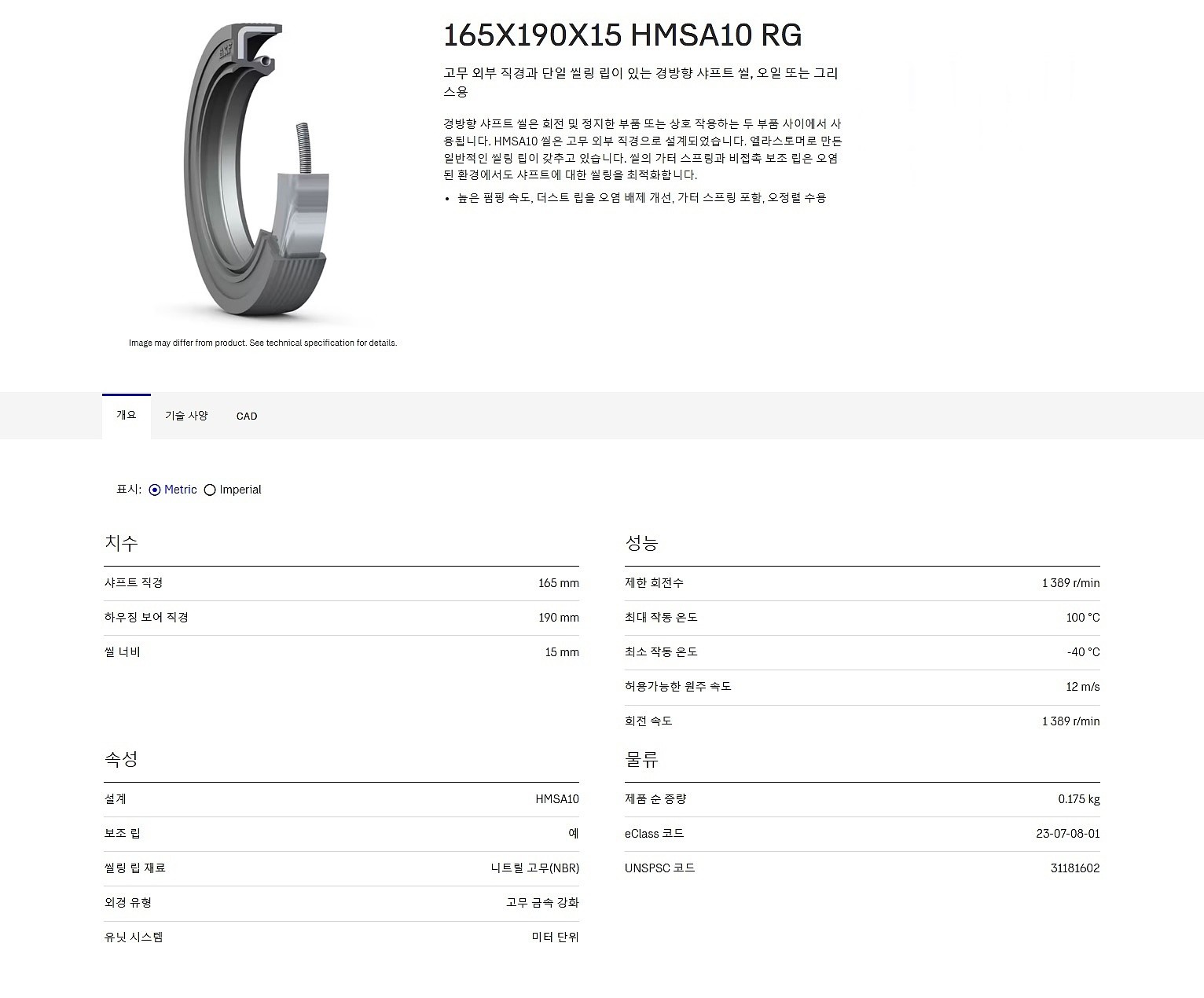1204x998 pixels.
Task: Click the 최소 작동 온도 value -40 °C
Action: point(1083,652)
